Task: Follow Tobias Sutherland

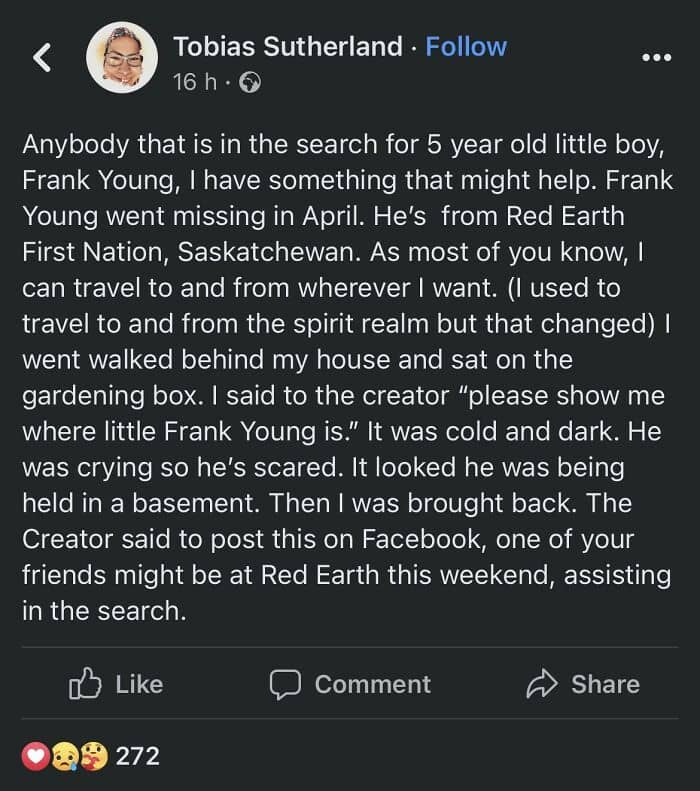Action: point(466,46)
